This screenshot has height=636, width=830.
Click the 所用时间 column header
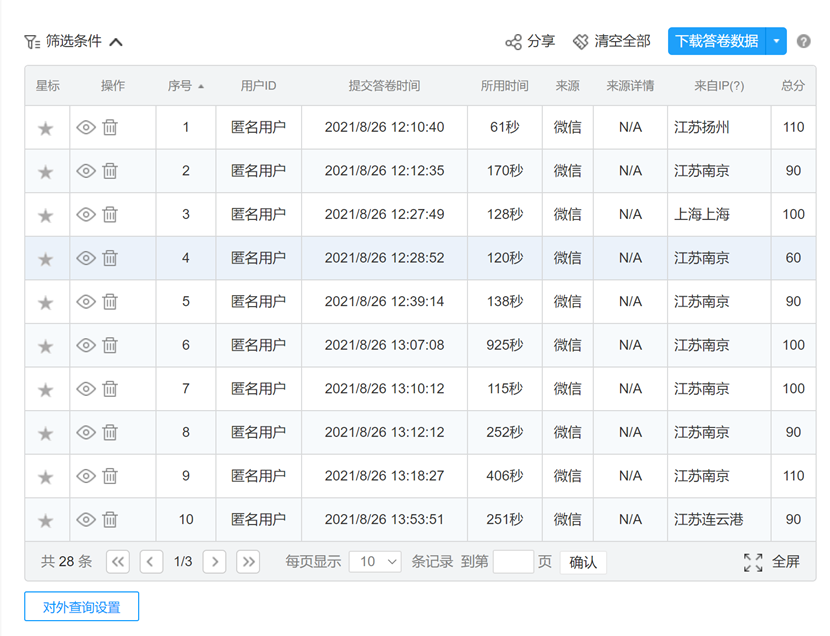504,87
